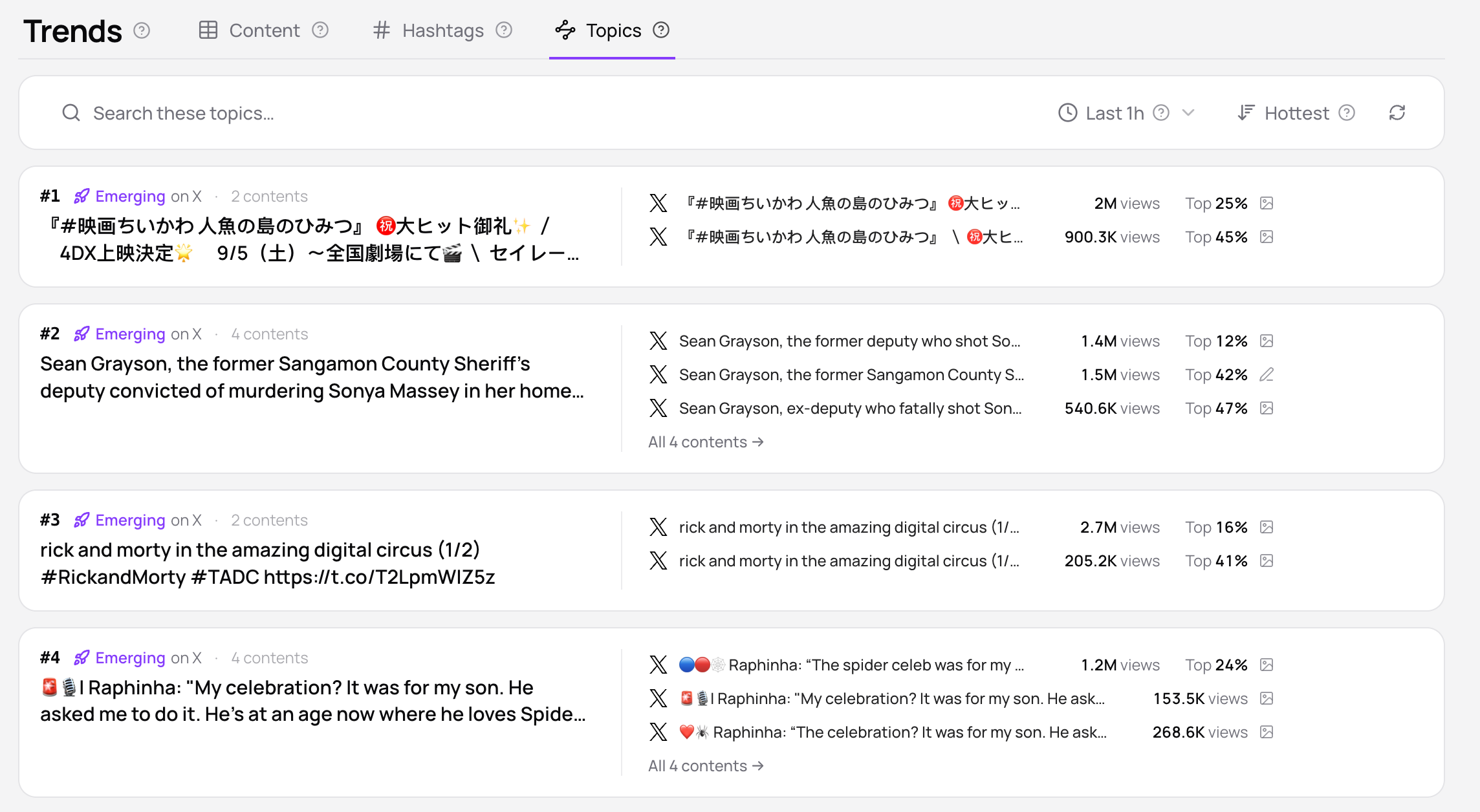Open the Last 1h time range dropdown

pos(1126,113)
